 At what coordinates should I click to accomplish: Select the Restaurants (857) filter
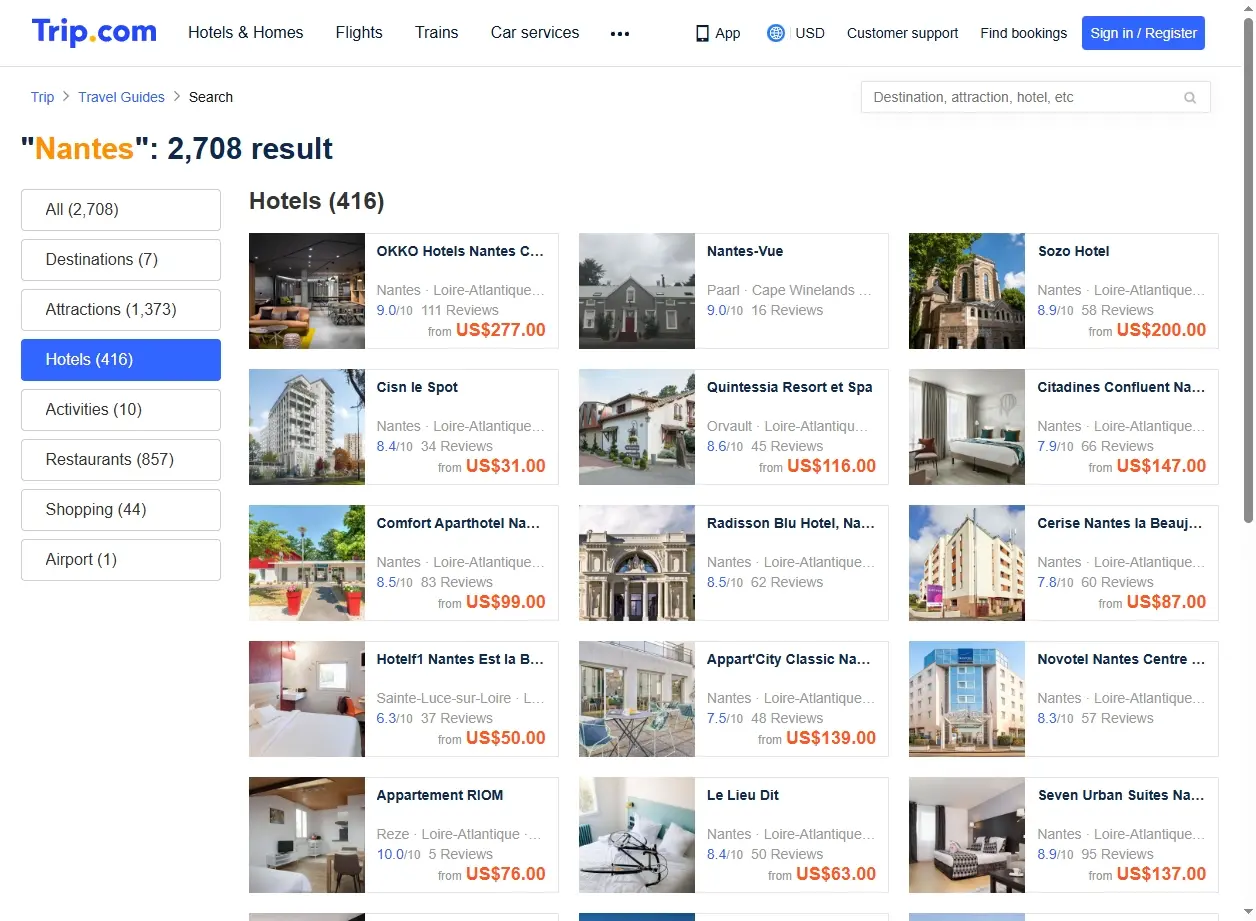click(121, 460)
